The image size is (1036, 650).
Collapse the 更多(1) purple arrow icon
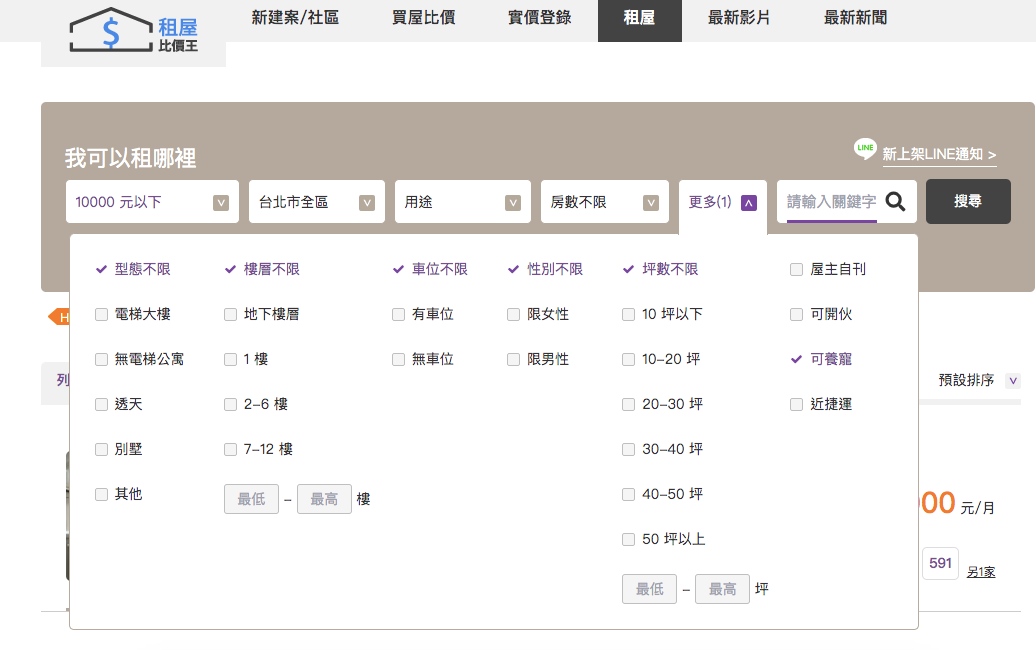click(x=749, y=203)
